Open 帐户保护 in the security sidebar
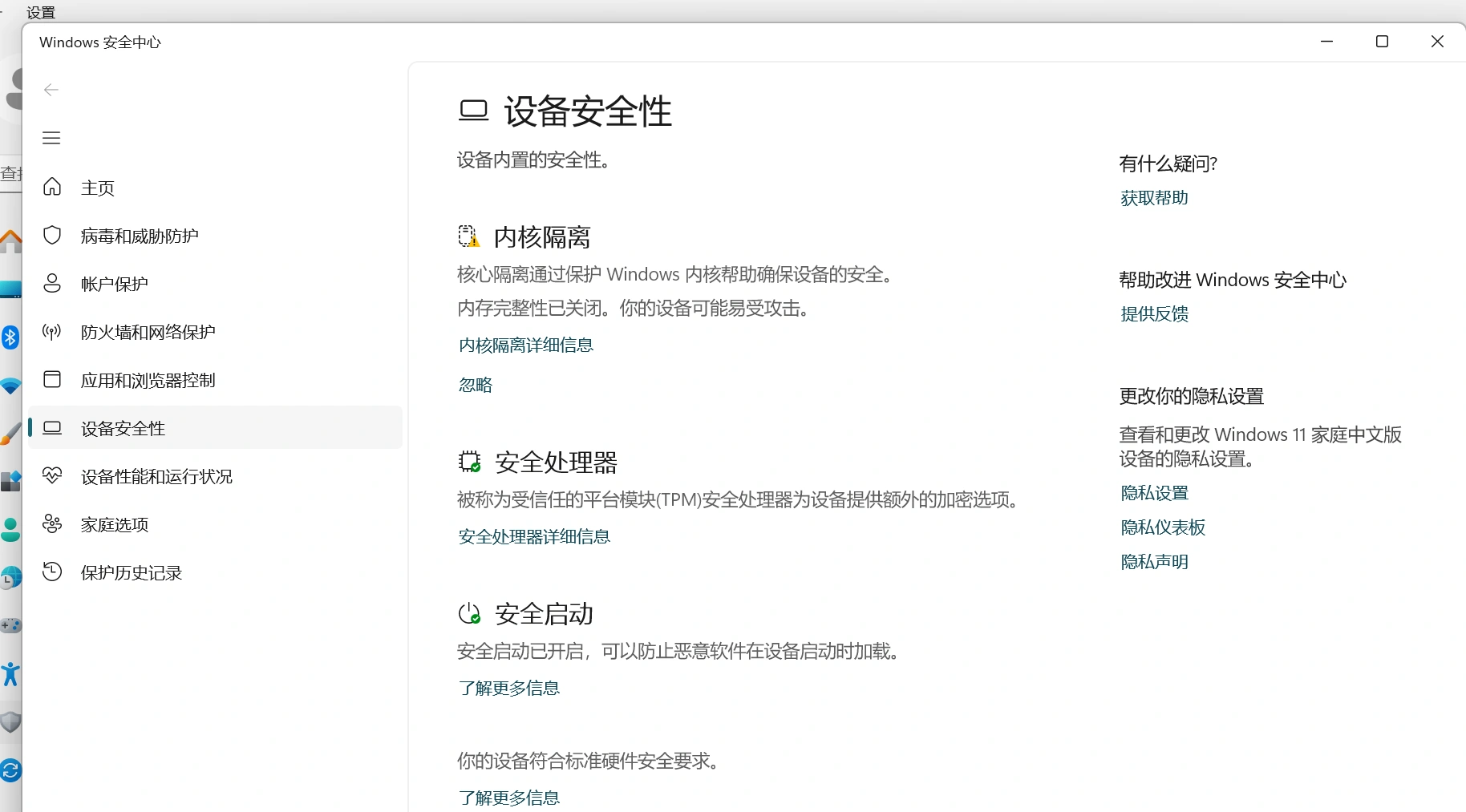The image size is (1466, 812). 115,283
